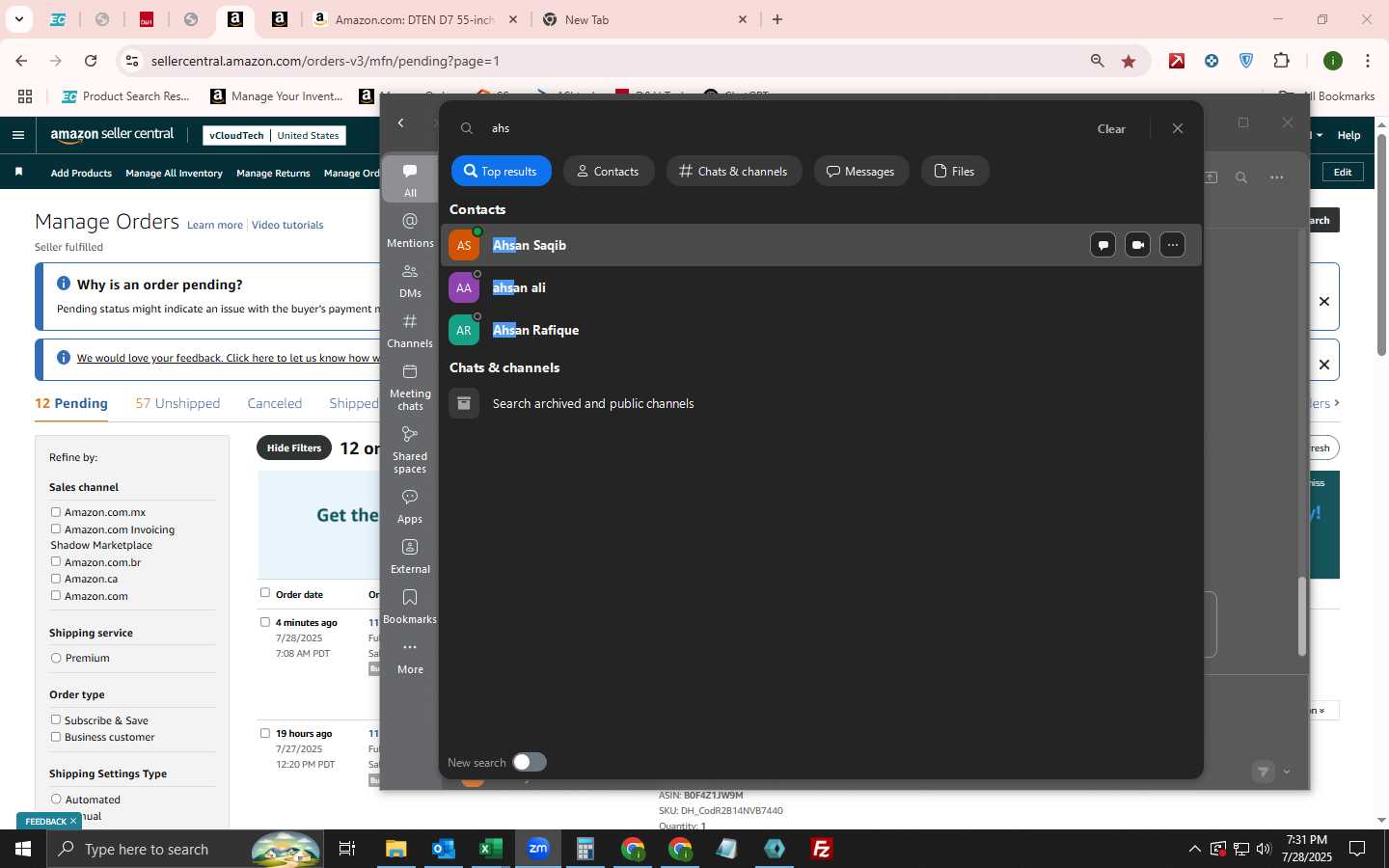Close the Zoom search panel
The image size is (1389, 868).
[x=1177, y=128]
